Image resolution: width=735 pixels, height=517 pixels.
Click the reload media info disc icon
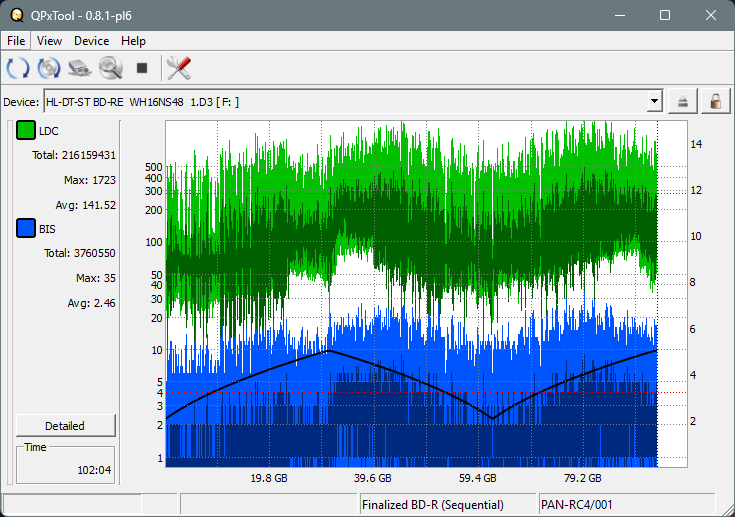(x=49, y=68)
